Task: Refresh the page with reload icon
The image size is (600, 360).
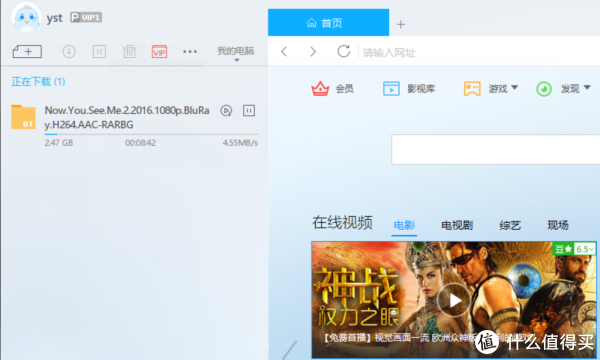Action: click(x=344, y=51)
